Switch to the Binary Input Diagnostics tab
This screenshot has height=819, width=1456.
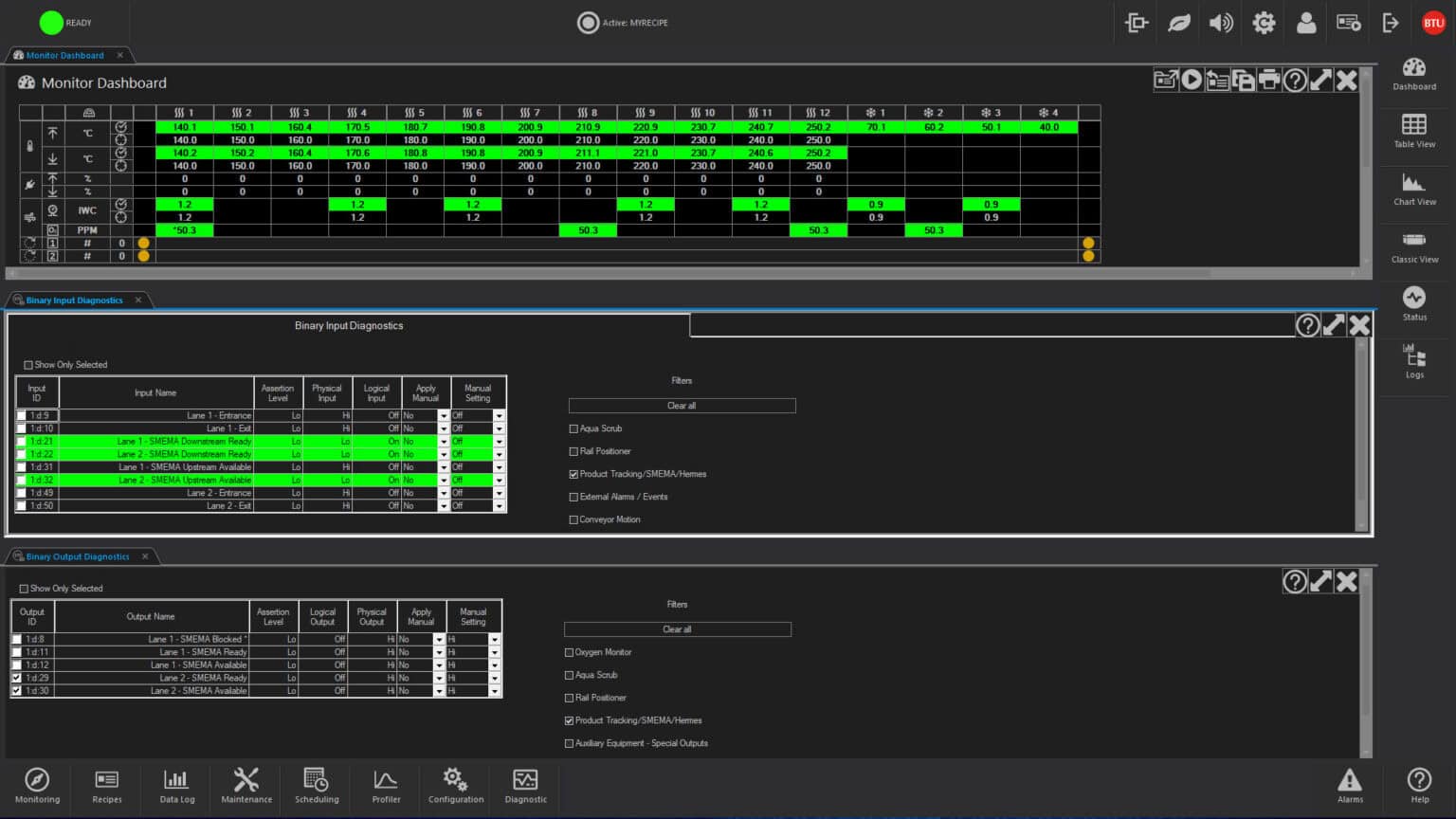coord(74,300)
